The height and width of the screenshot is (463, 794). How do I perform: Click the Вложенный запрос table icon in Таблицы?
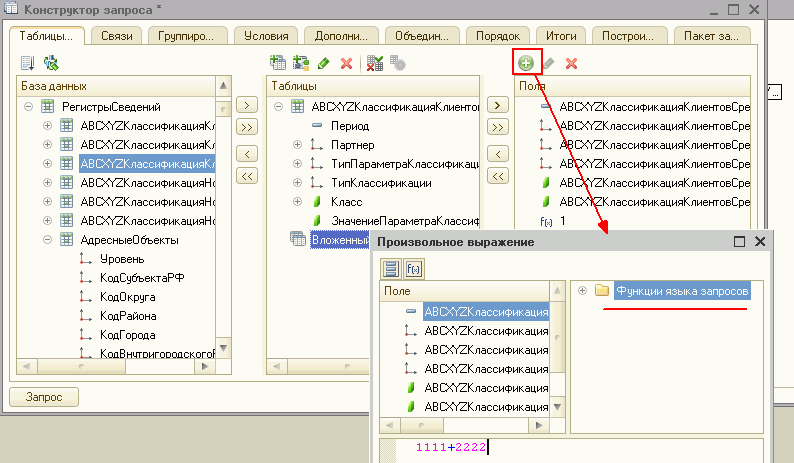coord(298,239)
